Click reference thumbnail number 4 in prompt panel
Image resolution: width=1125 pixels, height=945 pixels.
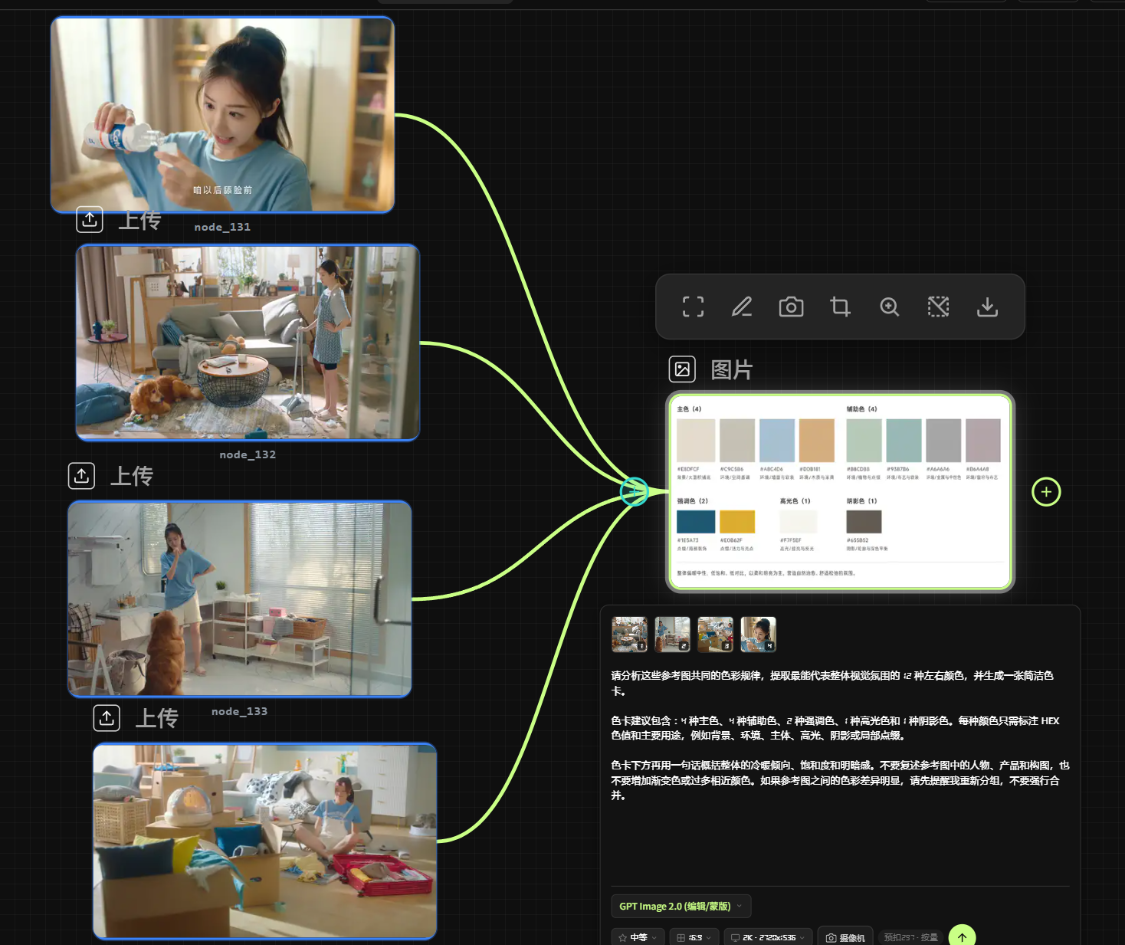(x=758, y=634)
